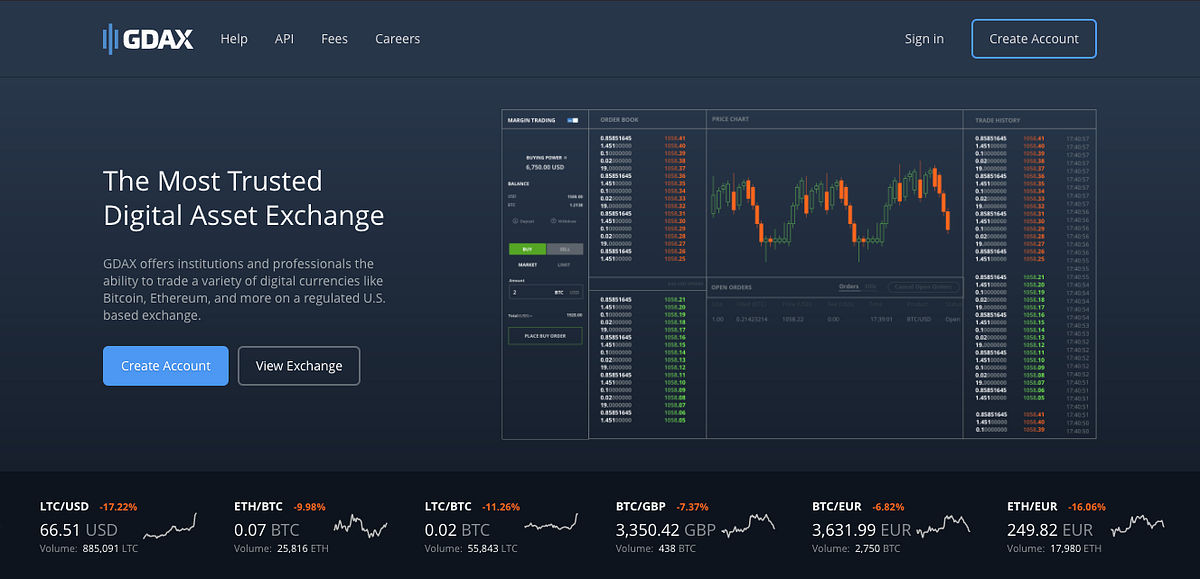Click the OPEN ORDERS panel header

click(x=731, y=287)
